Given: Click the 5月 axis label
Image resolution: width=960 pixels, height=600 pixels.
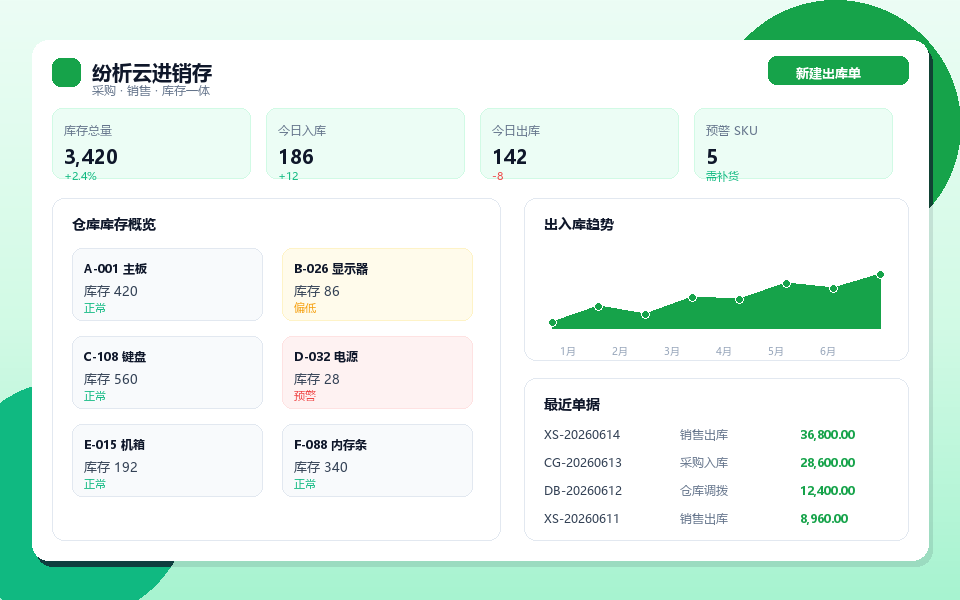Looking at the screenshot, I should coord(776,351).
